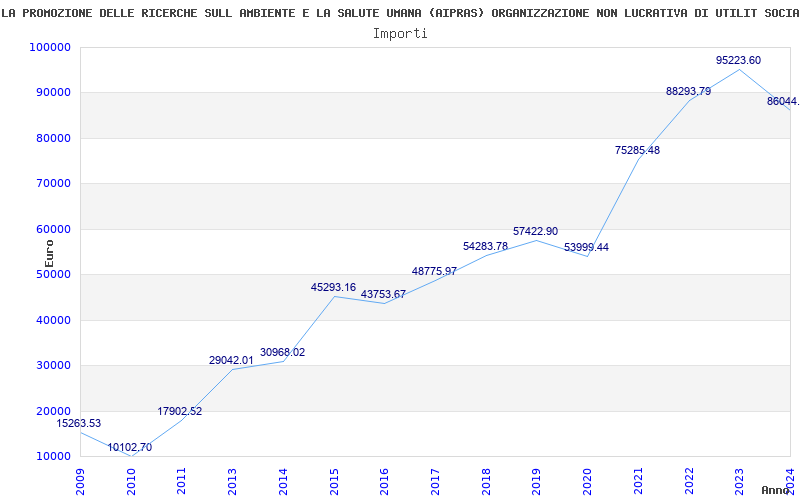Click the Anno x-axis title

[776, 490]
